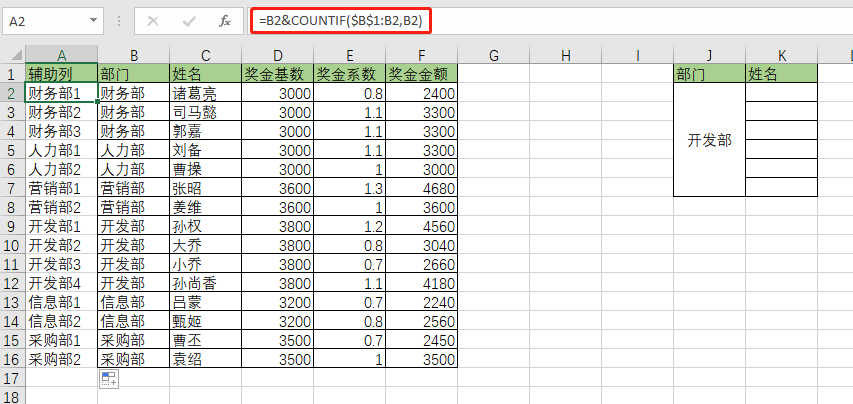The width and height of the screenshot is (853, 404).
Task: Click the name 孙权
Action: [x=187, y=226]
